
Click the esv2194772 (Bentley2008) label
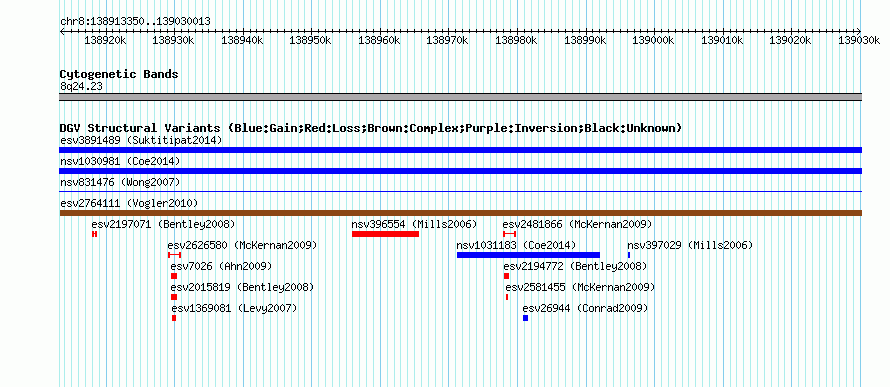[x=576, y=266]
